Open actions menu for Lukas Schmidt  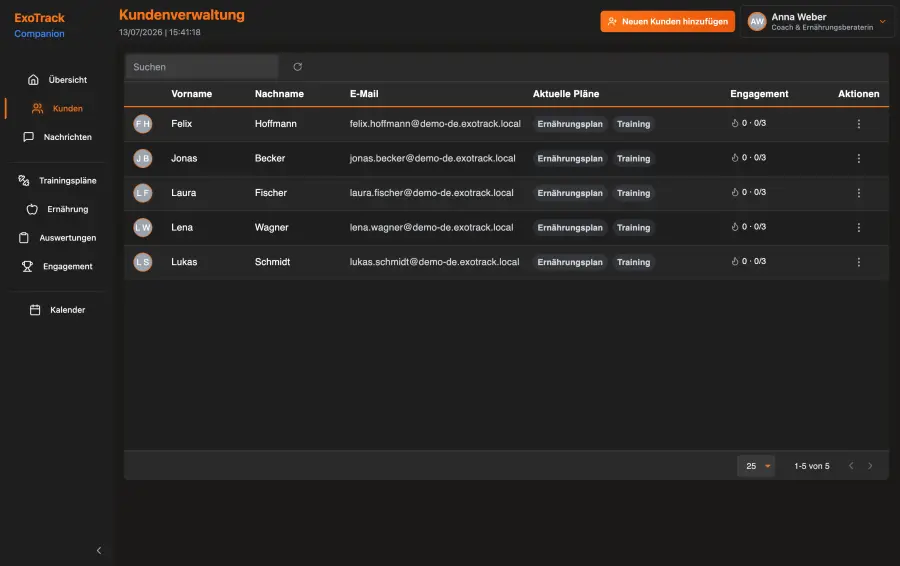(859, 262)
